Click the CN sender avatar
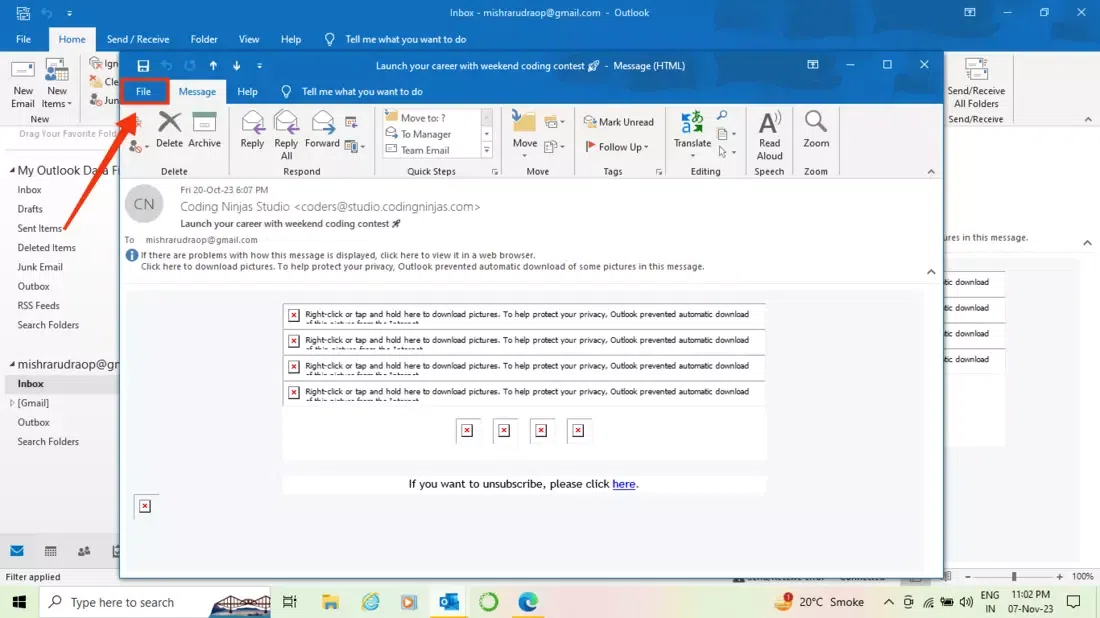 click(x=144, y=204)
